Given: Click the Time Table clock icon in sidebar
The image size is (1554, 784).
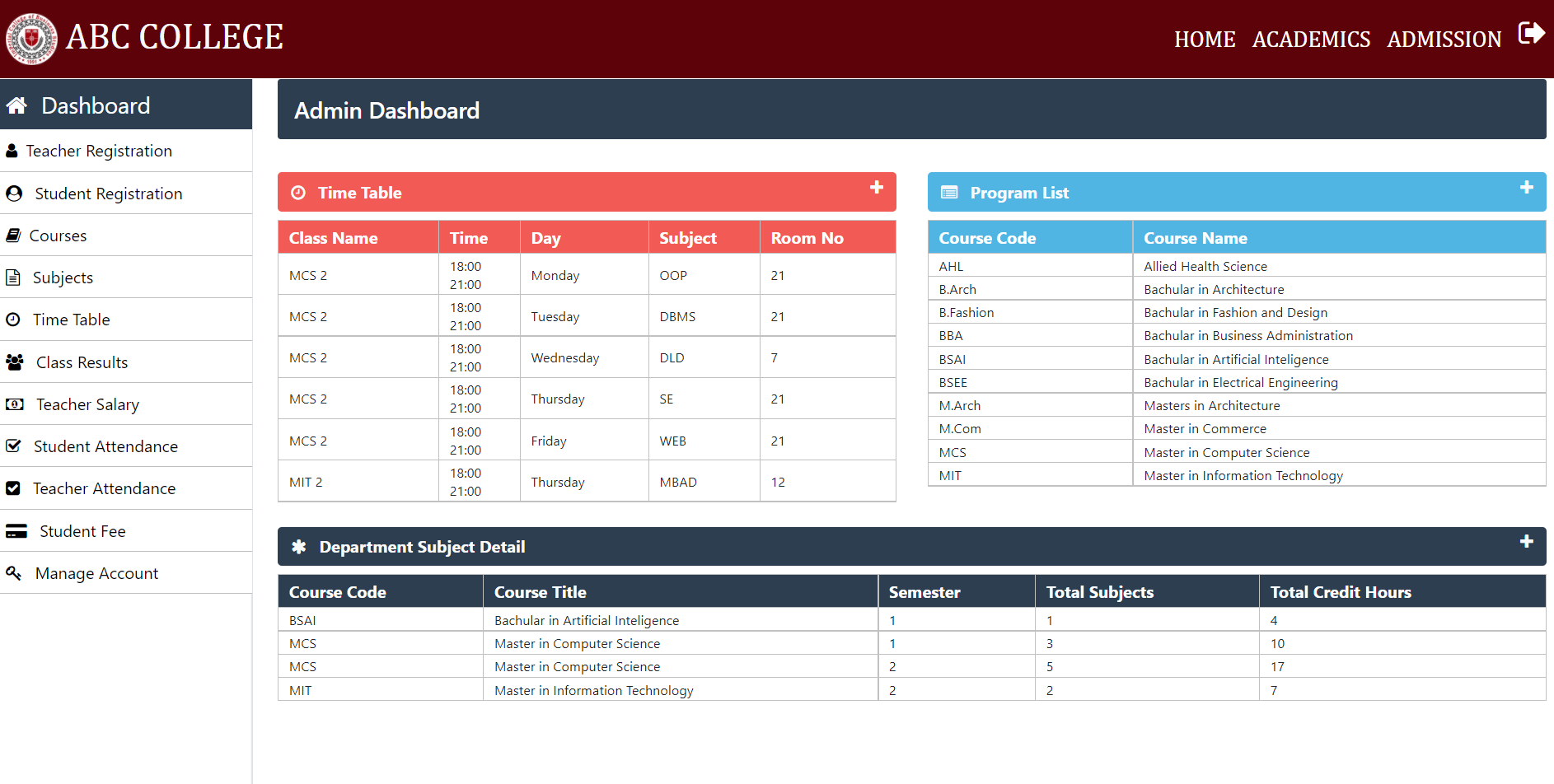Looking at the screenshot, I should click(13, 319).
